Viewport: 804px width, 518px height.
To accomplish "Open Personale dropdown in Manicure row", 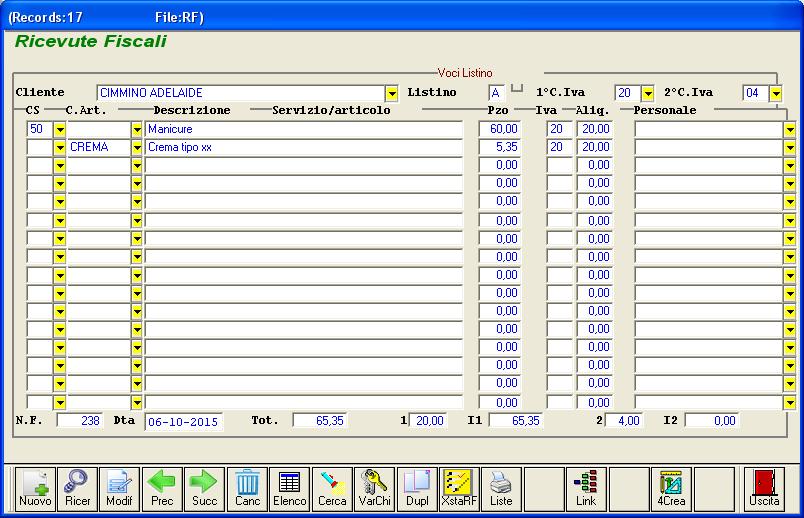I will tap(790, 129).
